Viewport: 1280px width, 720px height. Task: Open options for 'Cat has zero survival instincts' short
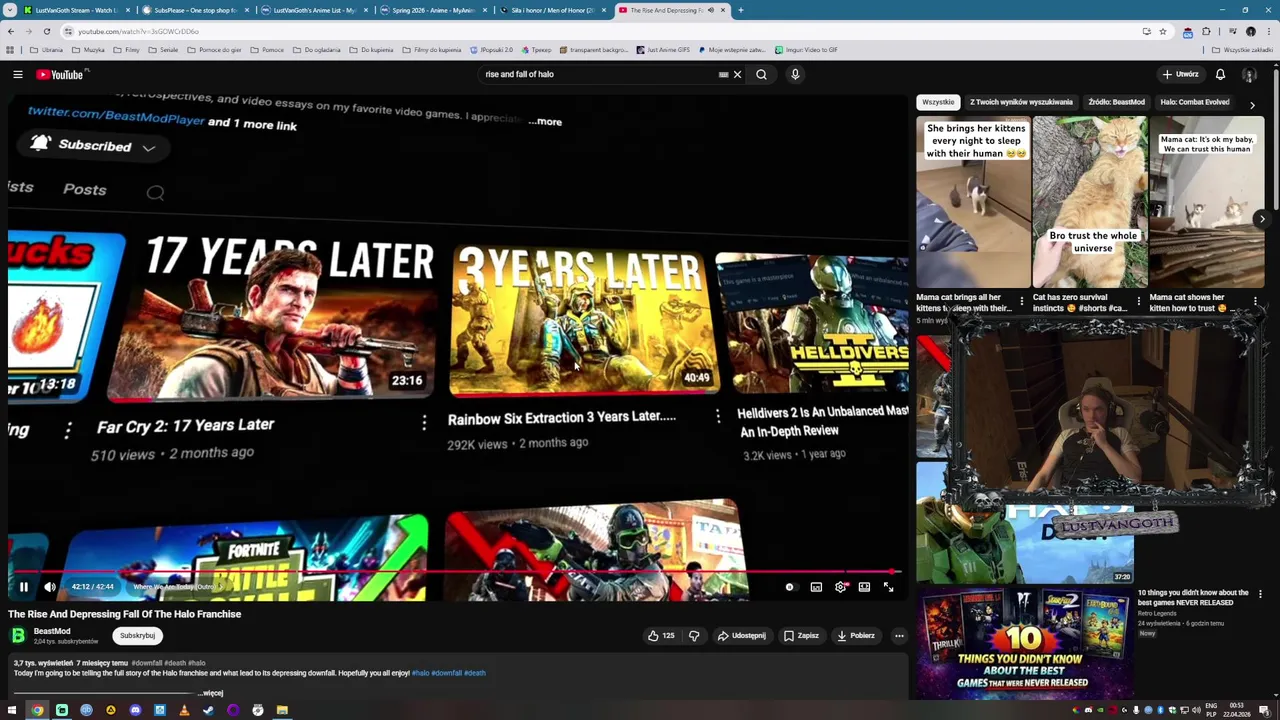click(1138, 300)
